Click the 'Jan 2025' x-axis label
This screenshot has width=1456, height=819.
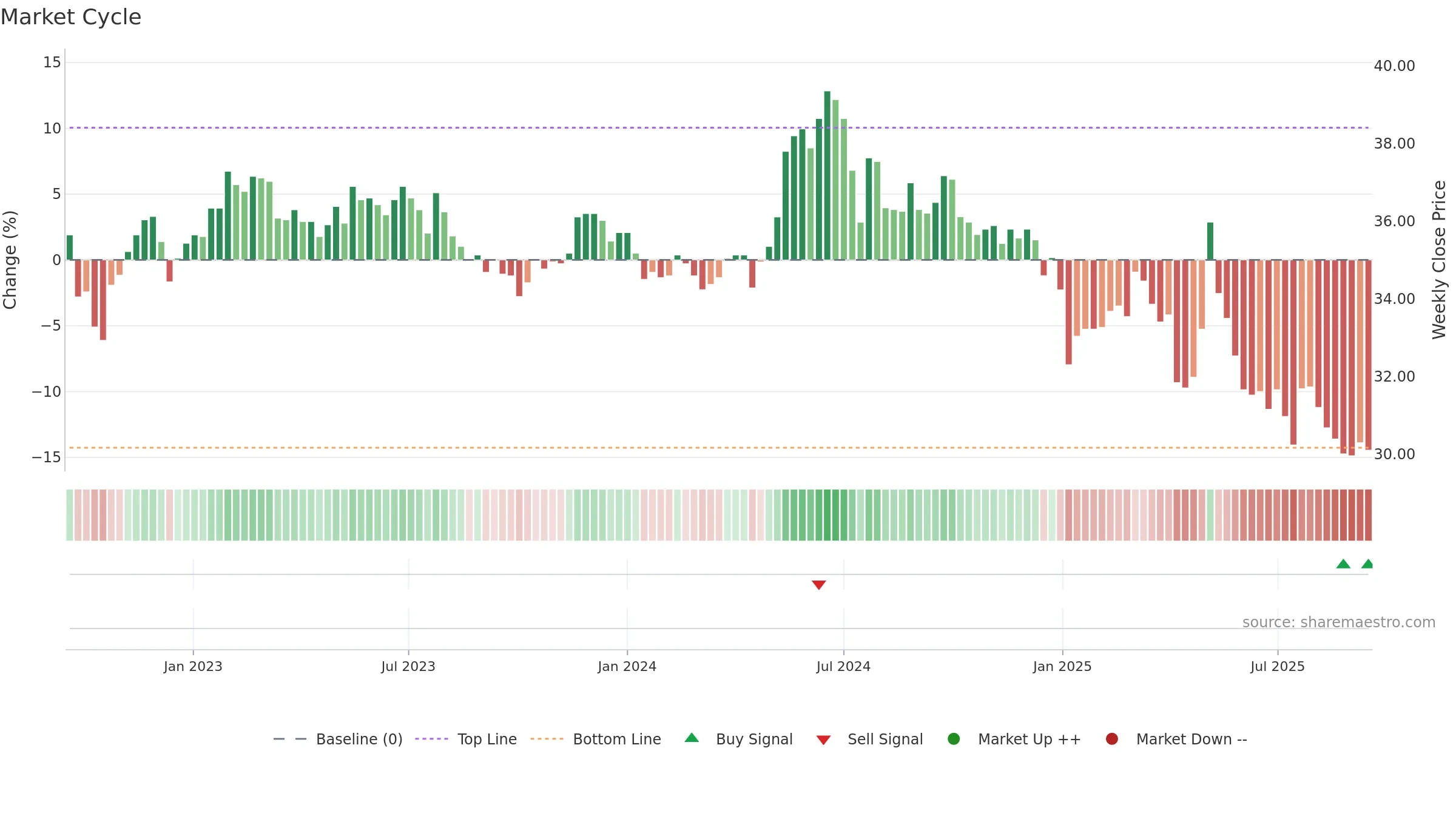point(1062,666)
